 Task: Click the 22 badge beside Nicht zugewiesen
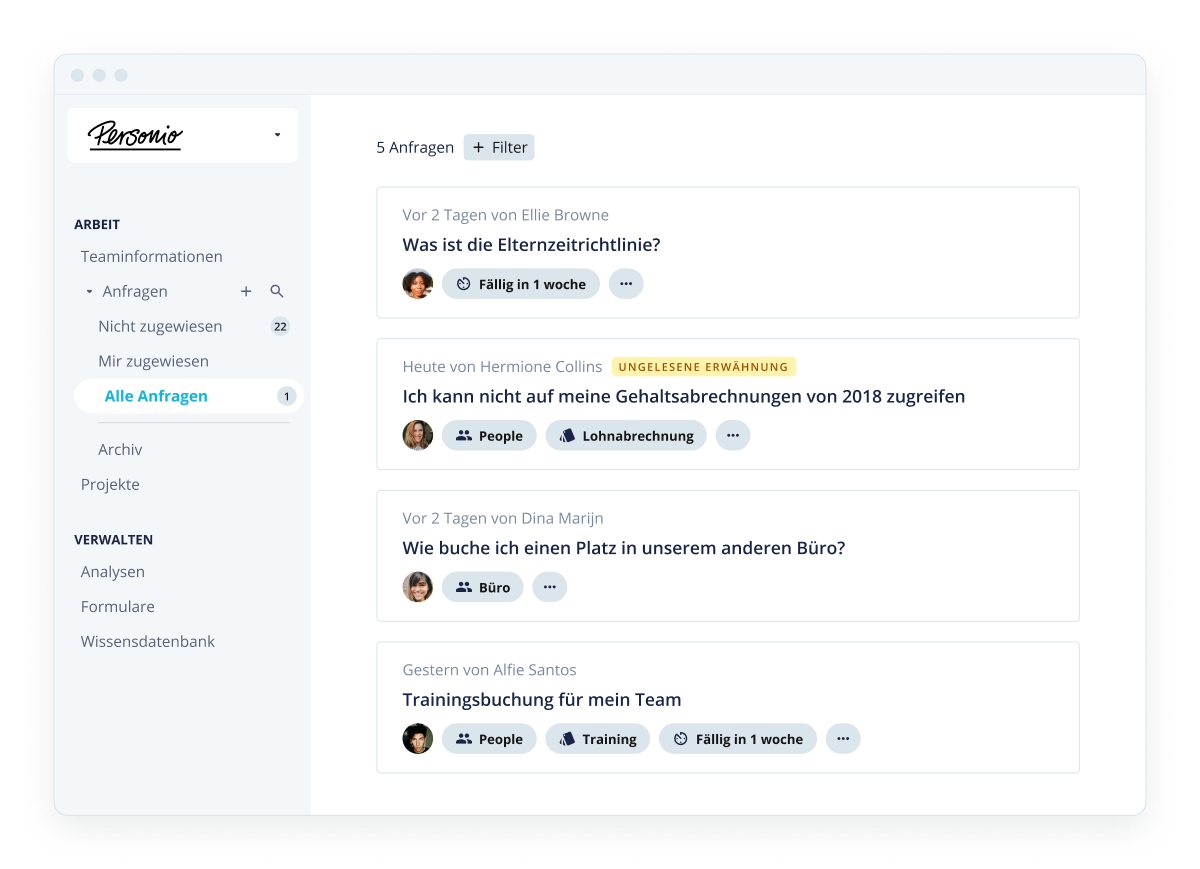[280, 326]
